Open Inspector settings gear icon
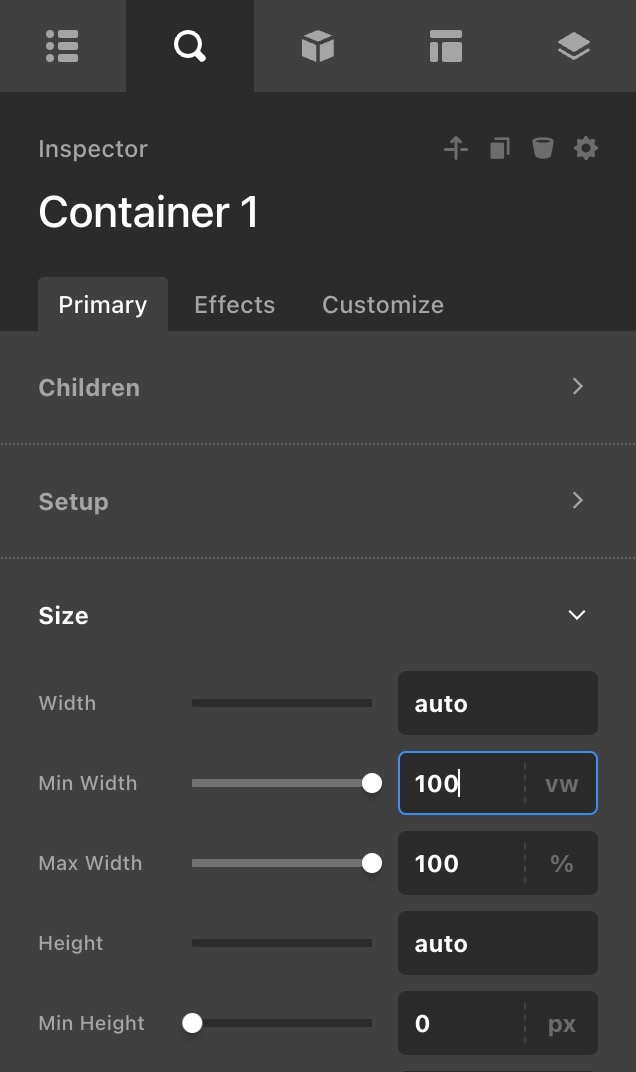This screenshot has height=1072, width=636. (586, 149)
